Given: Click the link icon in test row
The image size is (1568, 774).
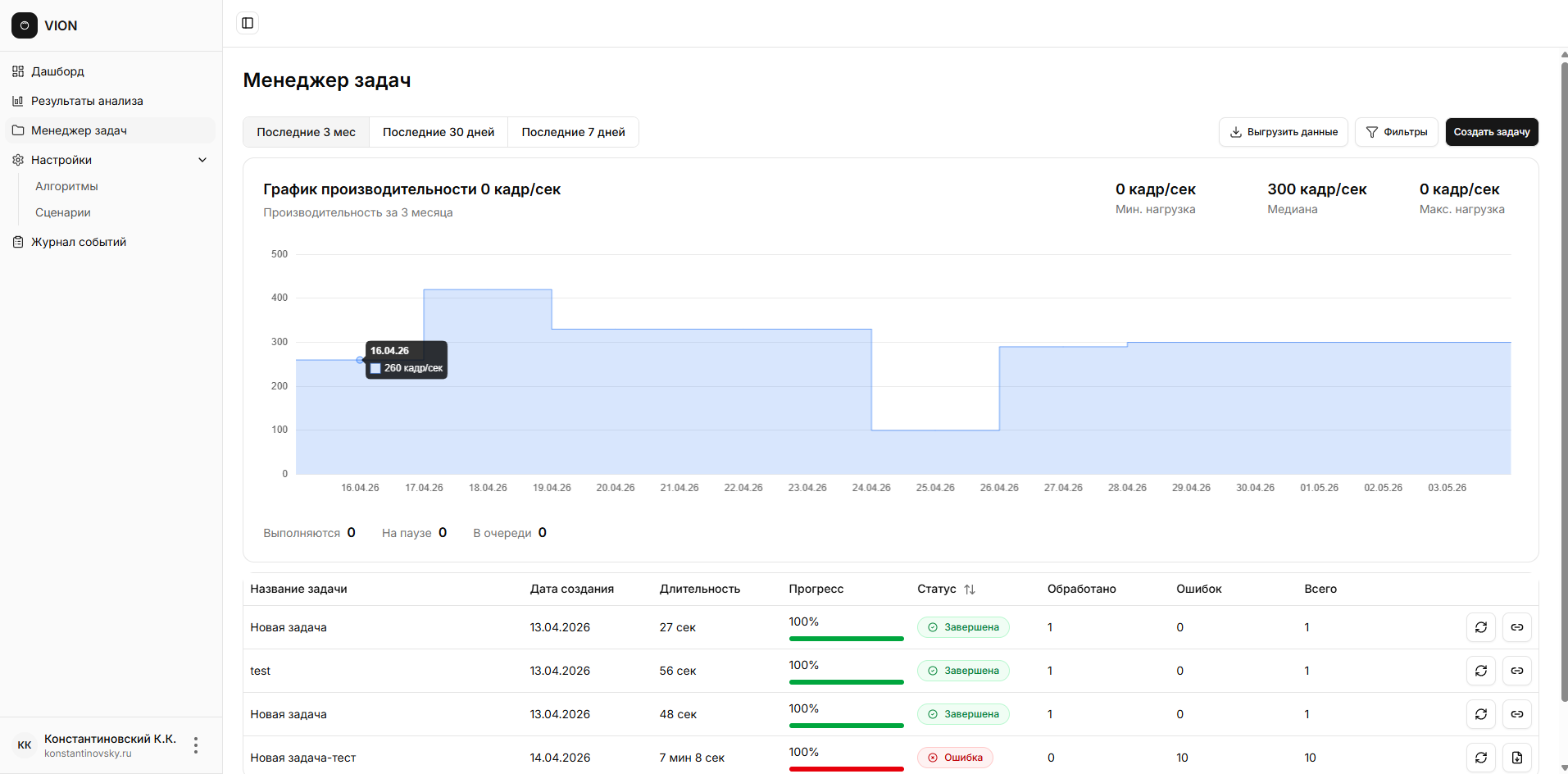Looking at the screenshot, I should (1516, 671).
